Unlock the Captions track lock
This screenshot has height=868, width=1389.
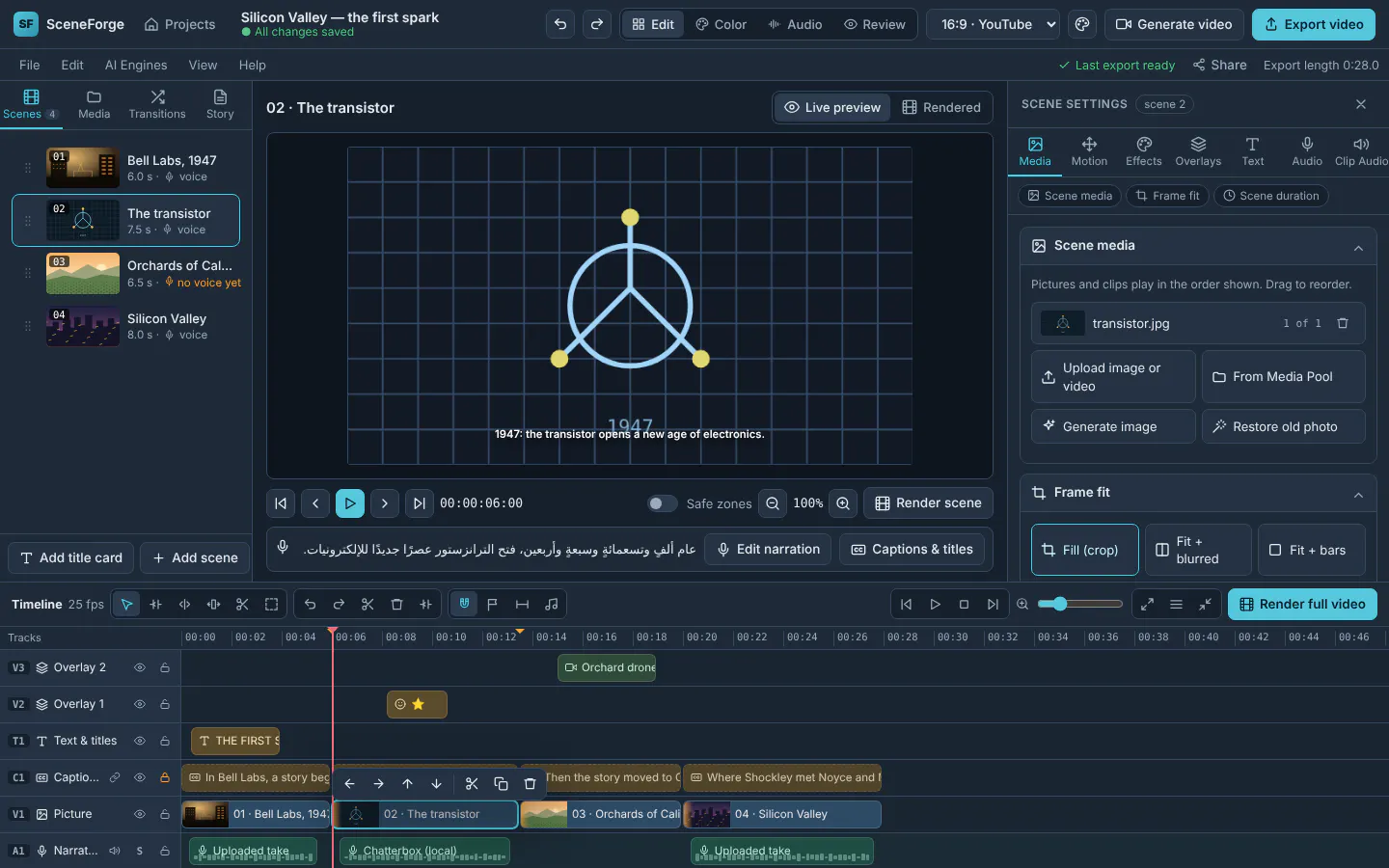point(165,777)
